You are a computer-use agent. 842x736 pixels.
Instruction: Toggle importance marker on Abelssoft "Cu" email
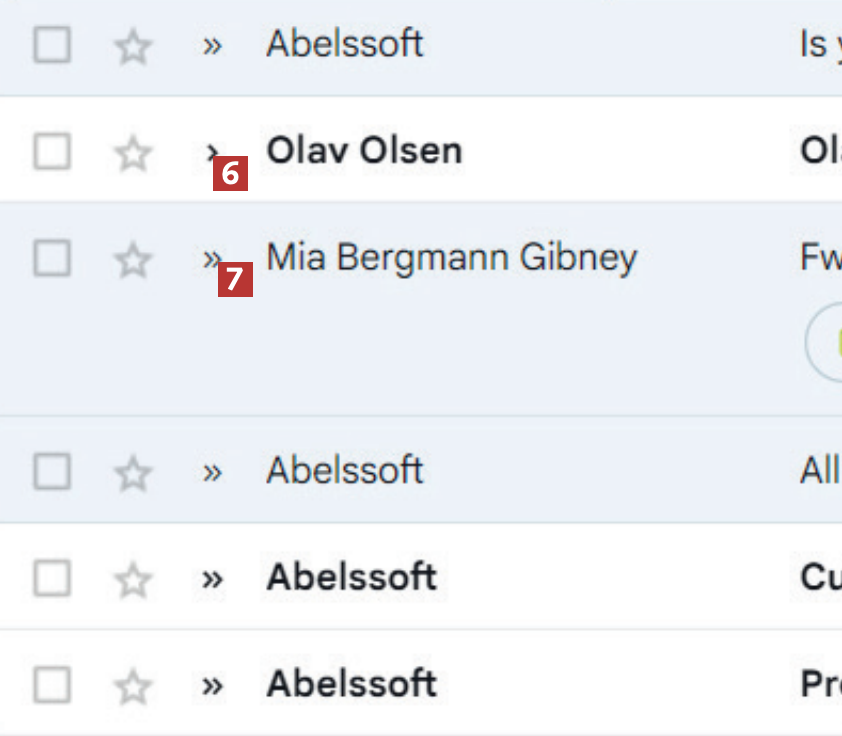(211, 579)
